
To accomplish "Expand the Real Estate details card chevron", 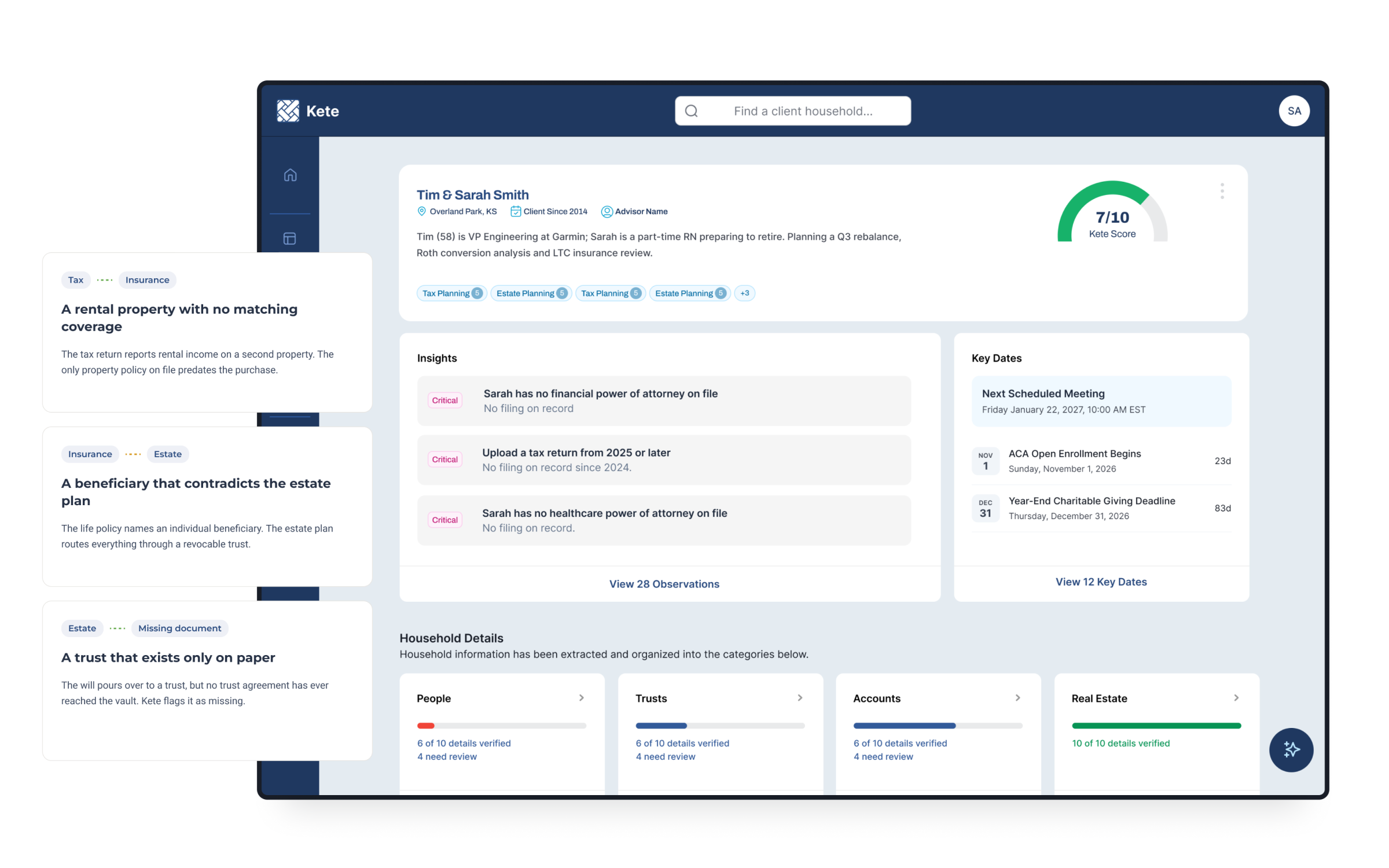I will 1236,698.
